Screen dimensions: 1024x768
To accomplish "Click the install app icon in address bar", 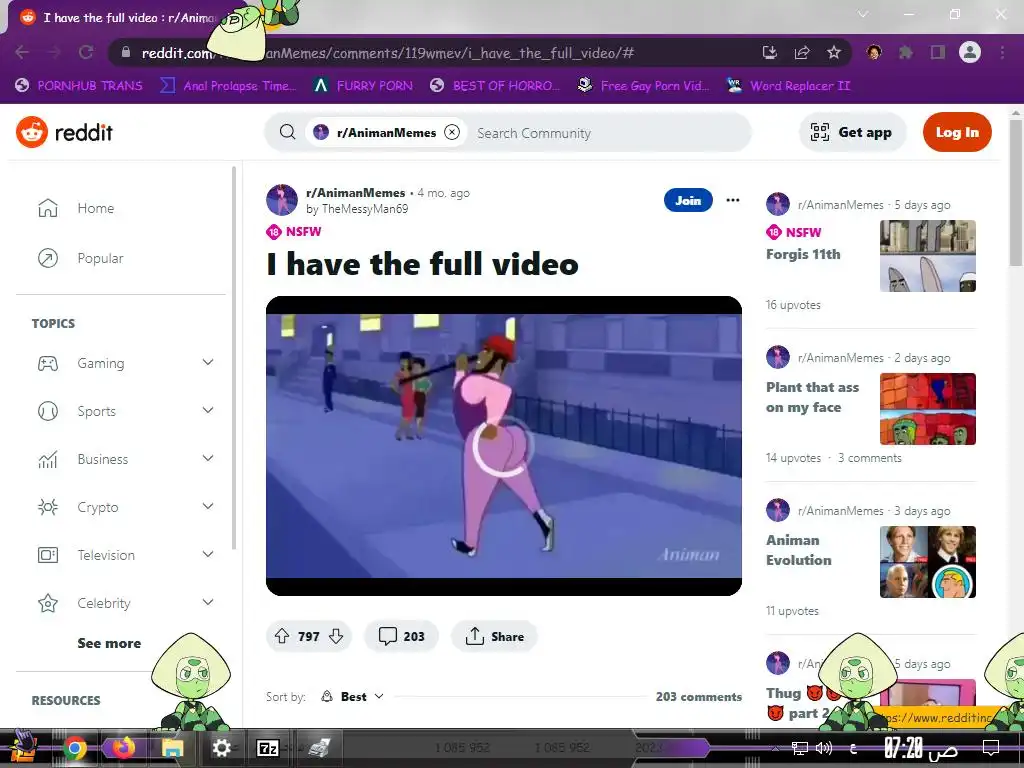I will pyautogui.click(x=770, y=52).
